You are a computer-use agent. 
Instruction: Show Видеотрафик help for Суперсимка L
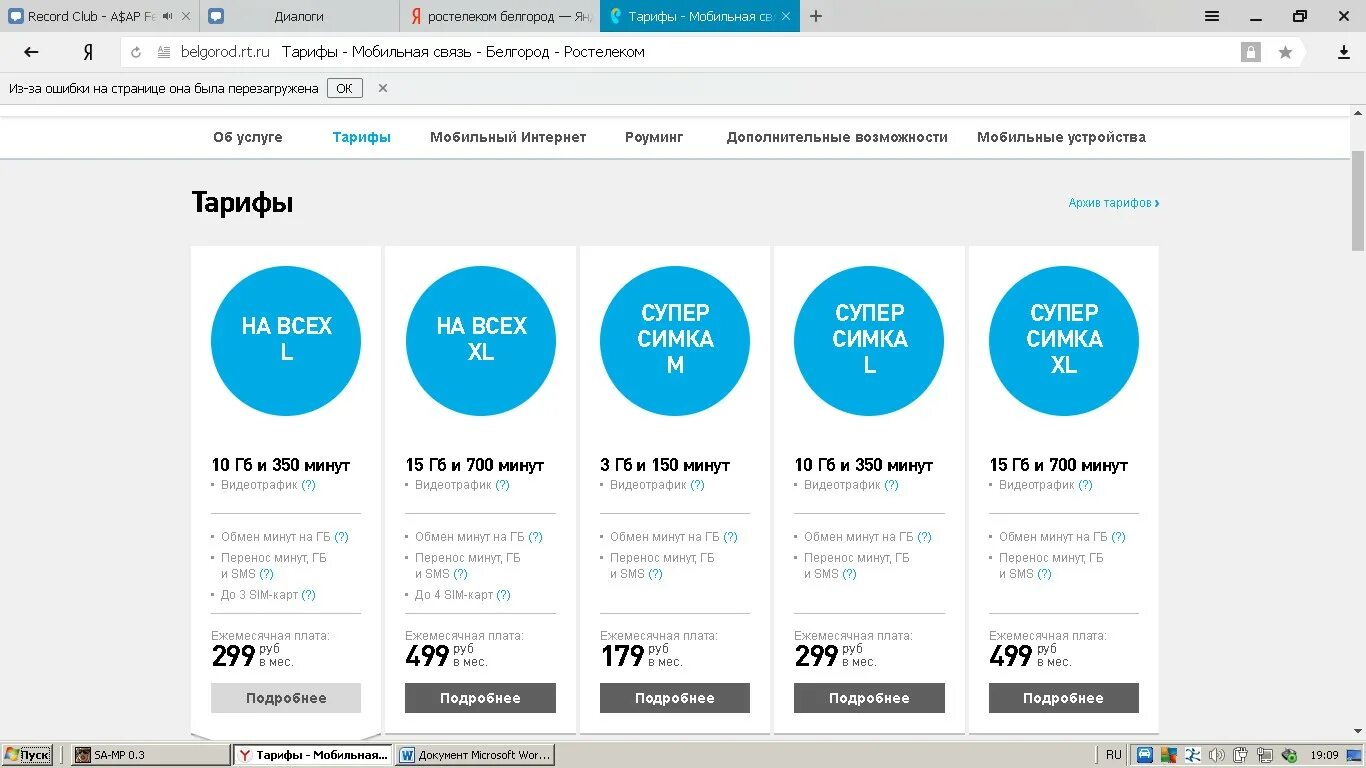[891, 485]
